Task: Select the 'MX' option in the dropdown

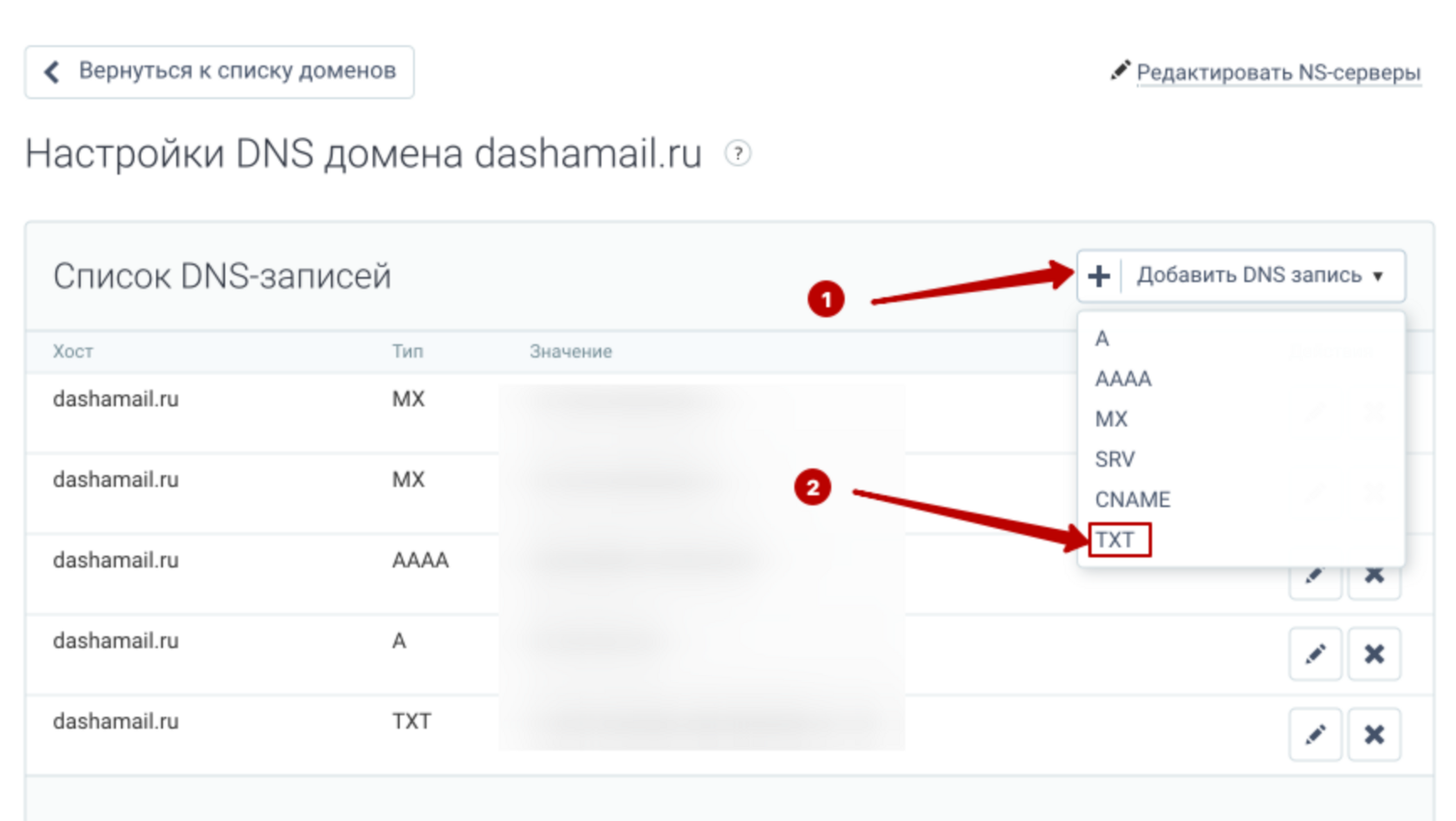Action: [x=1111, y=420]
